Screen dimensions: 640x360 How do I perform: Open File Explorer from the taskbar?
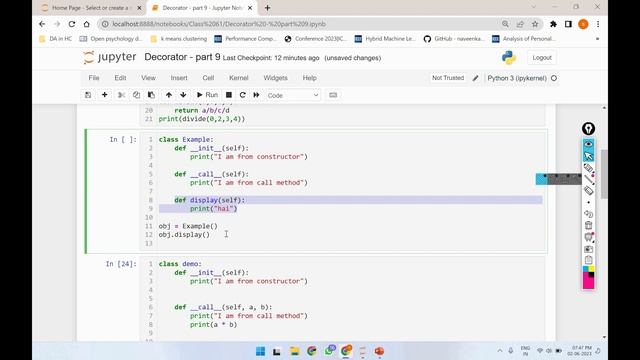tap(294, 351)
